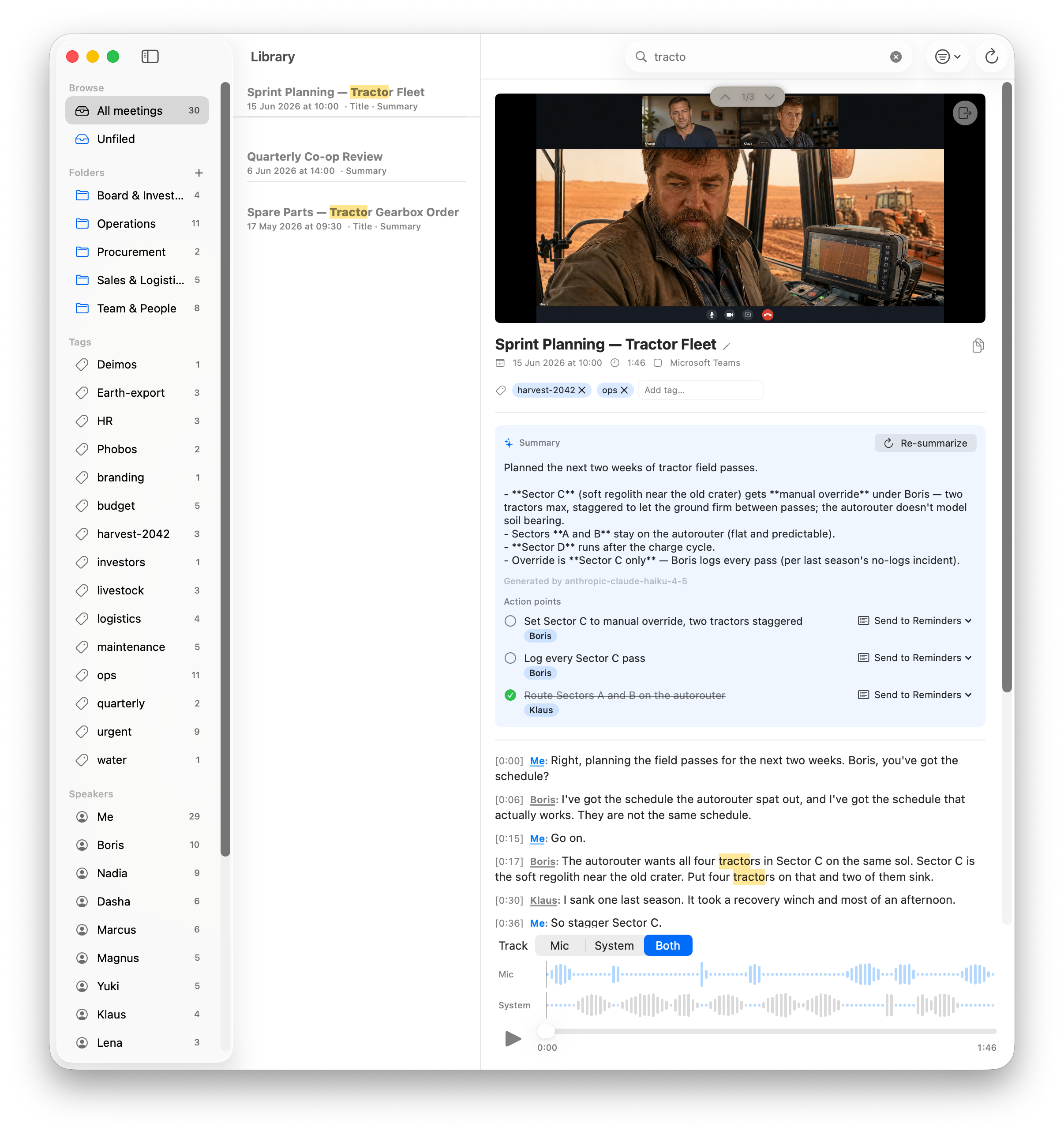Filter by speaker Yuki
The height and width of the screenshot is (1135, 1064).
137,987
